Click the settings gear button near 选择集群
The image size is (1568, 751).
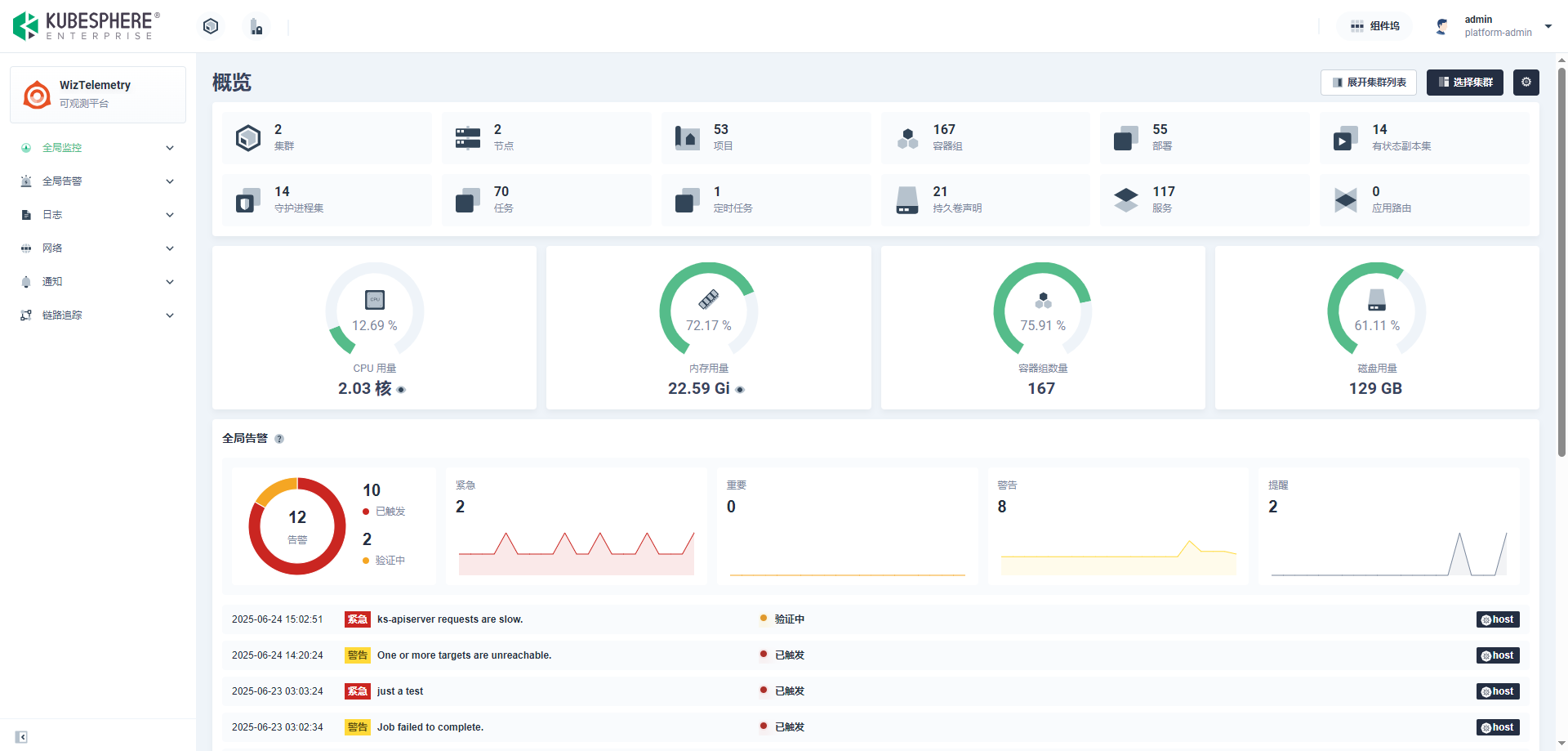pos(1526,83)
